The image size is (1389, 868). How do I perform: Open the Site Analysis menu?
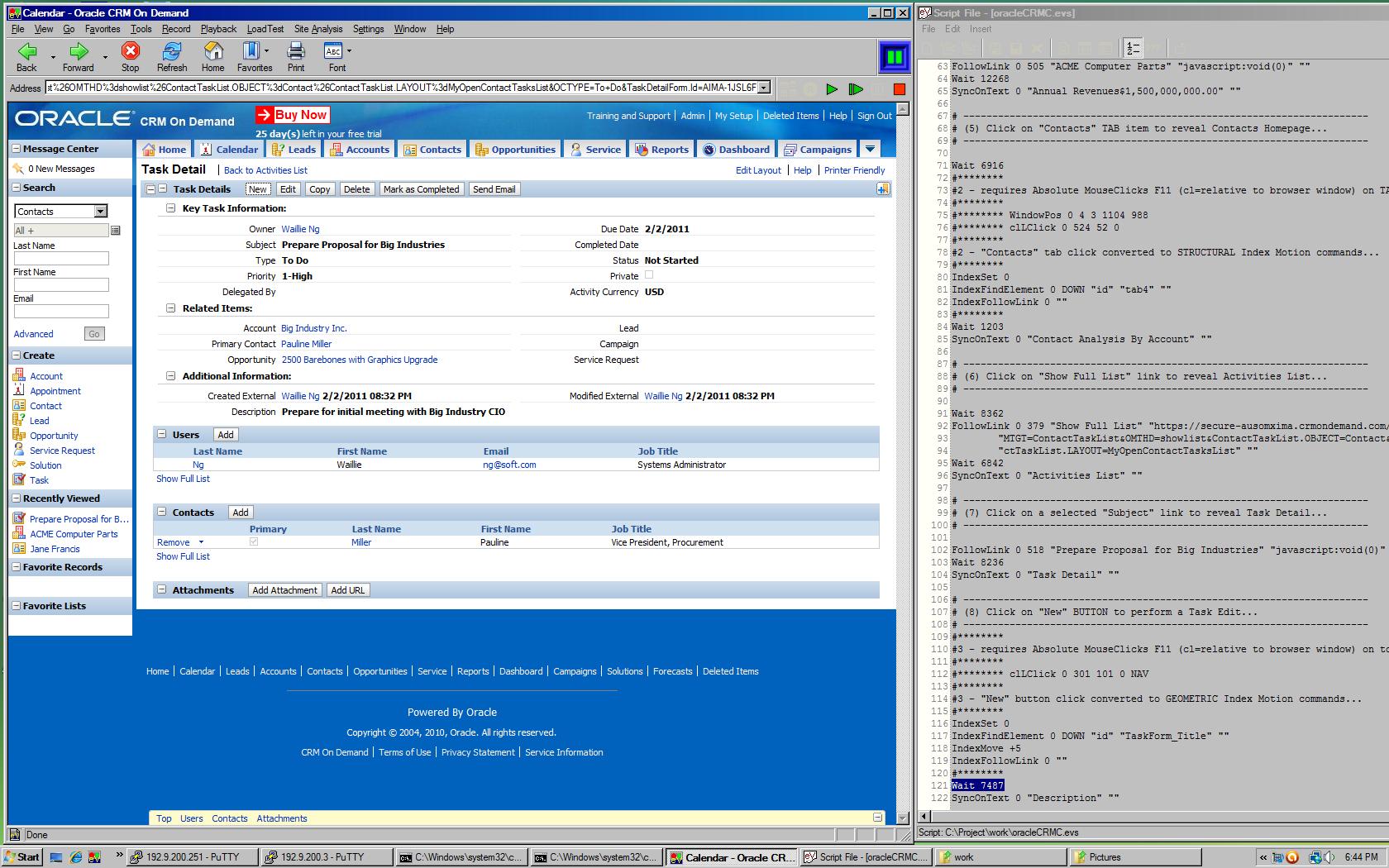coord(318,29)
